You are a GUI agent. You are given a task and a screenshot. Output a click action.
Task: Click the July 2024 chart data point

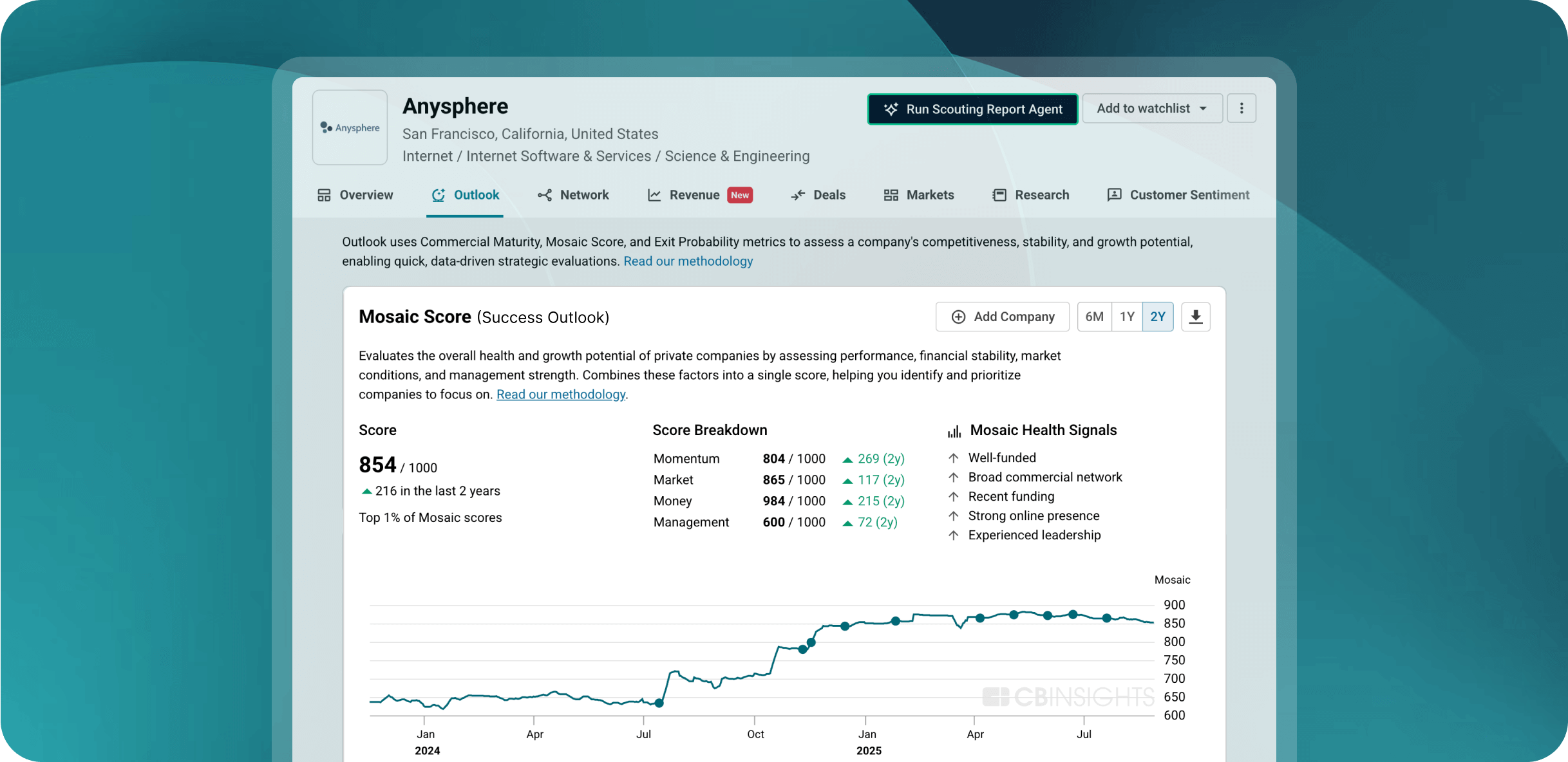point(659,703)
